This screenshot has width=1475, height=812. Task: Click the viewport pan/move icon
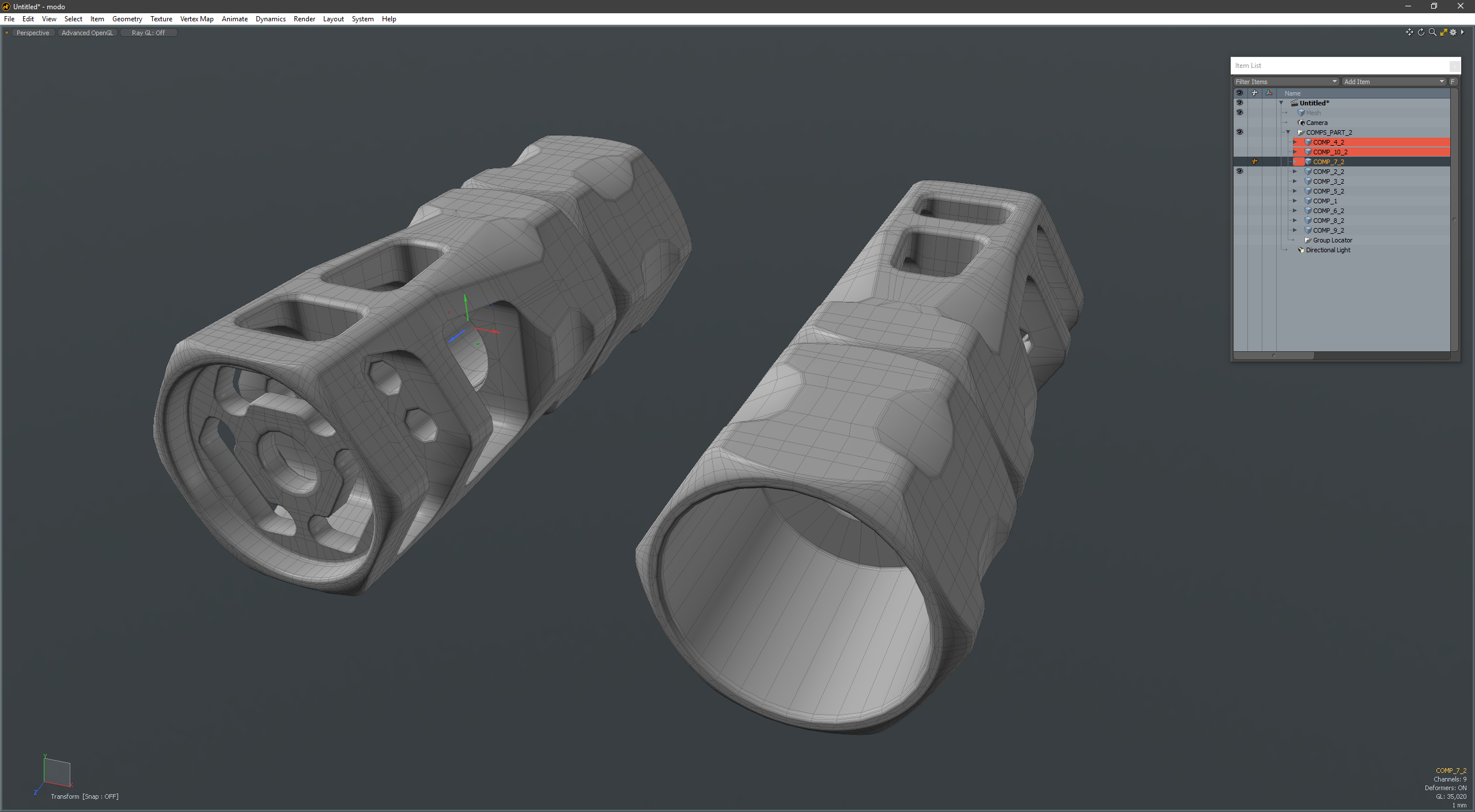pos(1409,32)
